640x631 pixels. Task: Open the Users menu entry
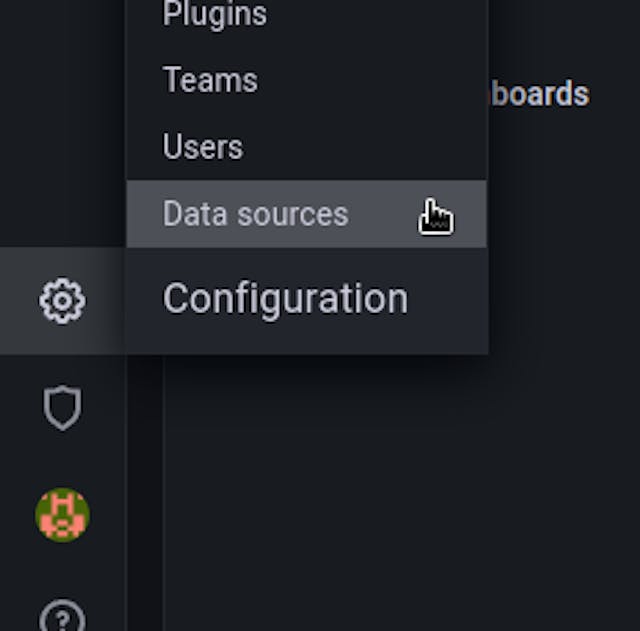click(203, 147)
